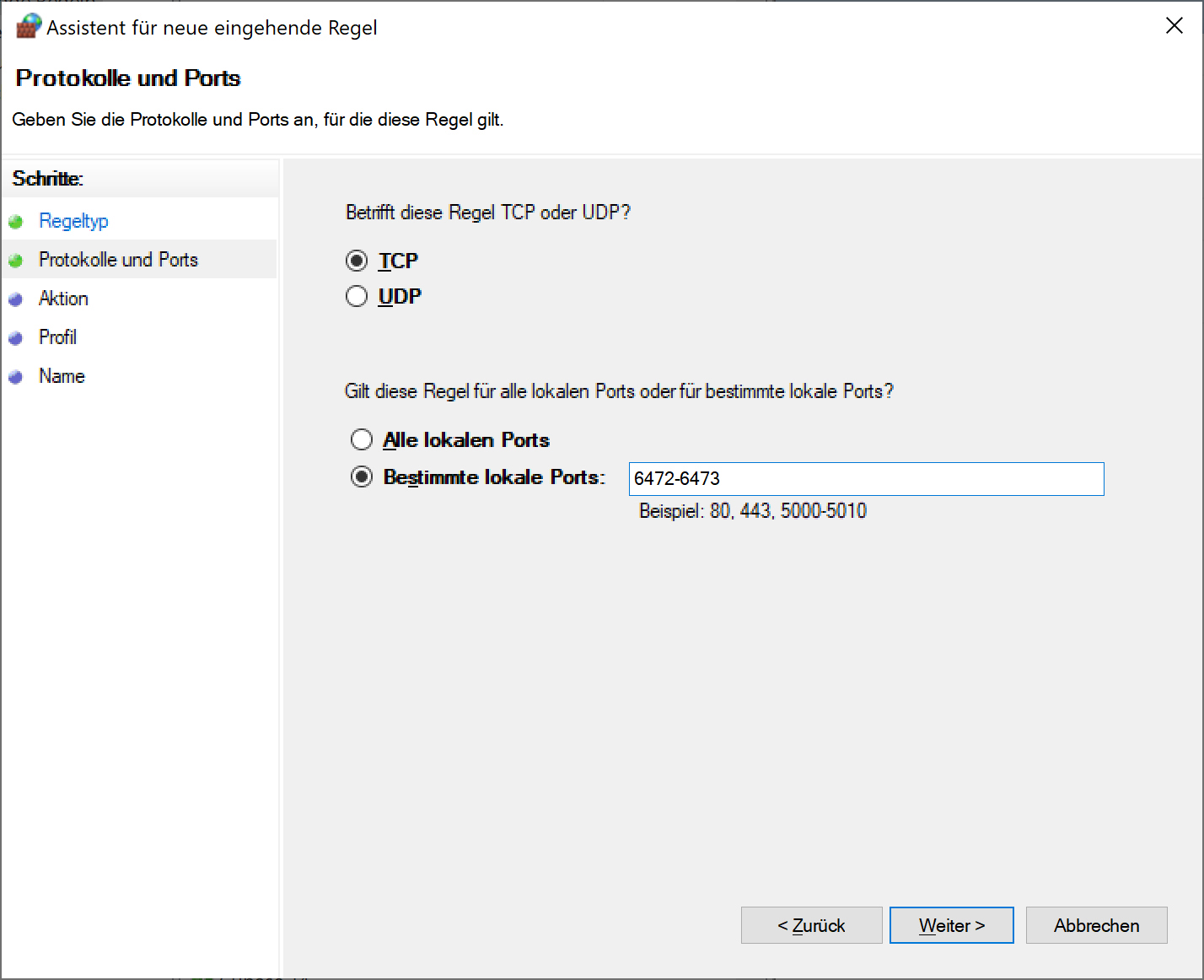Click the blue bullet beside Name
Screen dimensions: 1204x980
pyautogui.click(x=15, y=377)
